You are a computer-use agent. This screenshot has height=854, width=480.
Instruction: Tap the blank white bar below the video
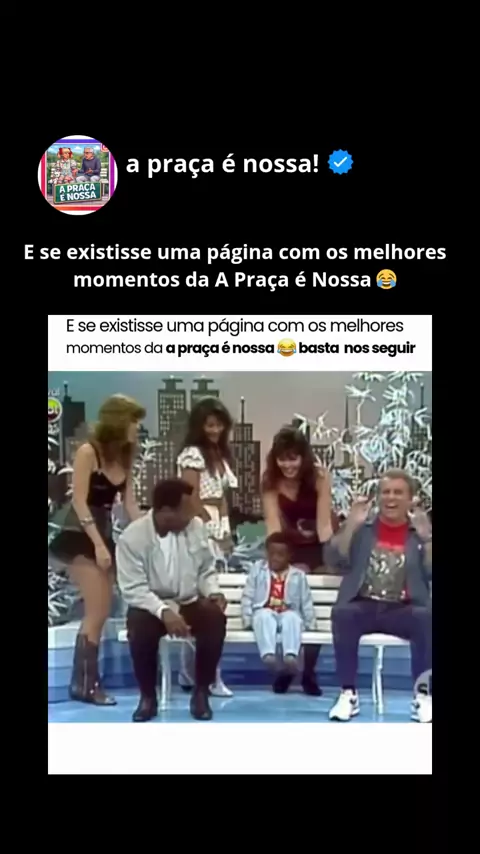[x=240, y=748]
